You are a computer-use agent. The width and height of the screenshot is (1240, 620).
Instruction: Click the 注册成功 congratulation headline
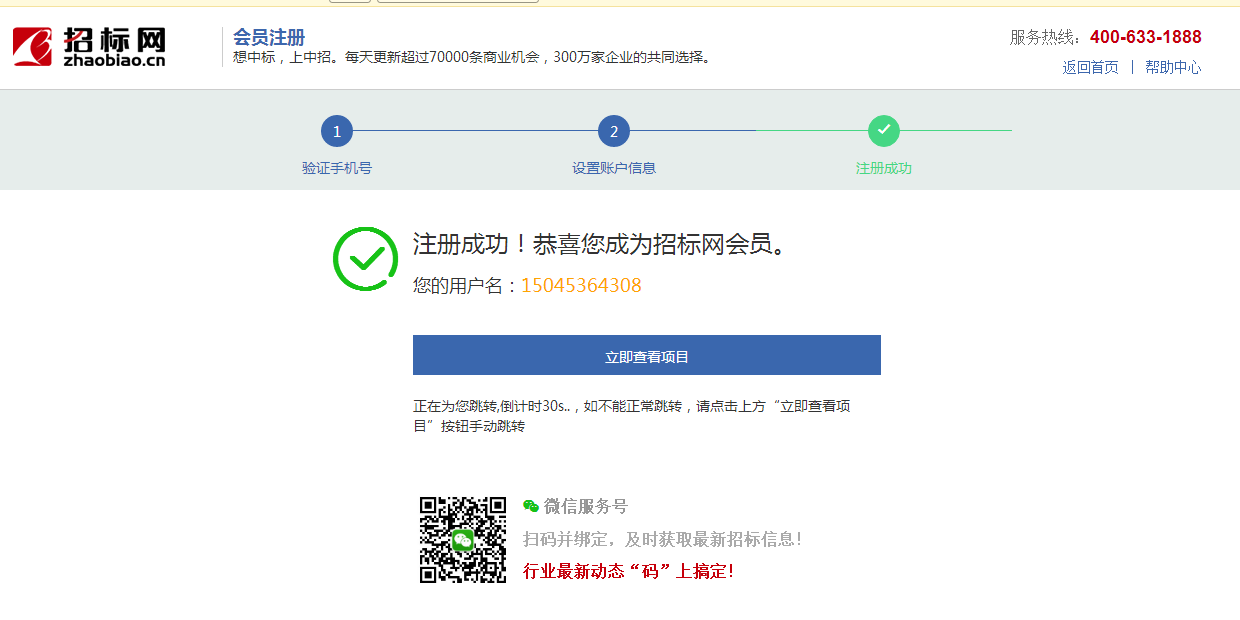point(598,244)
